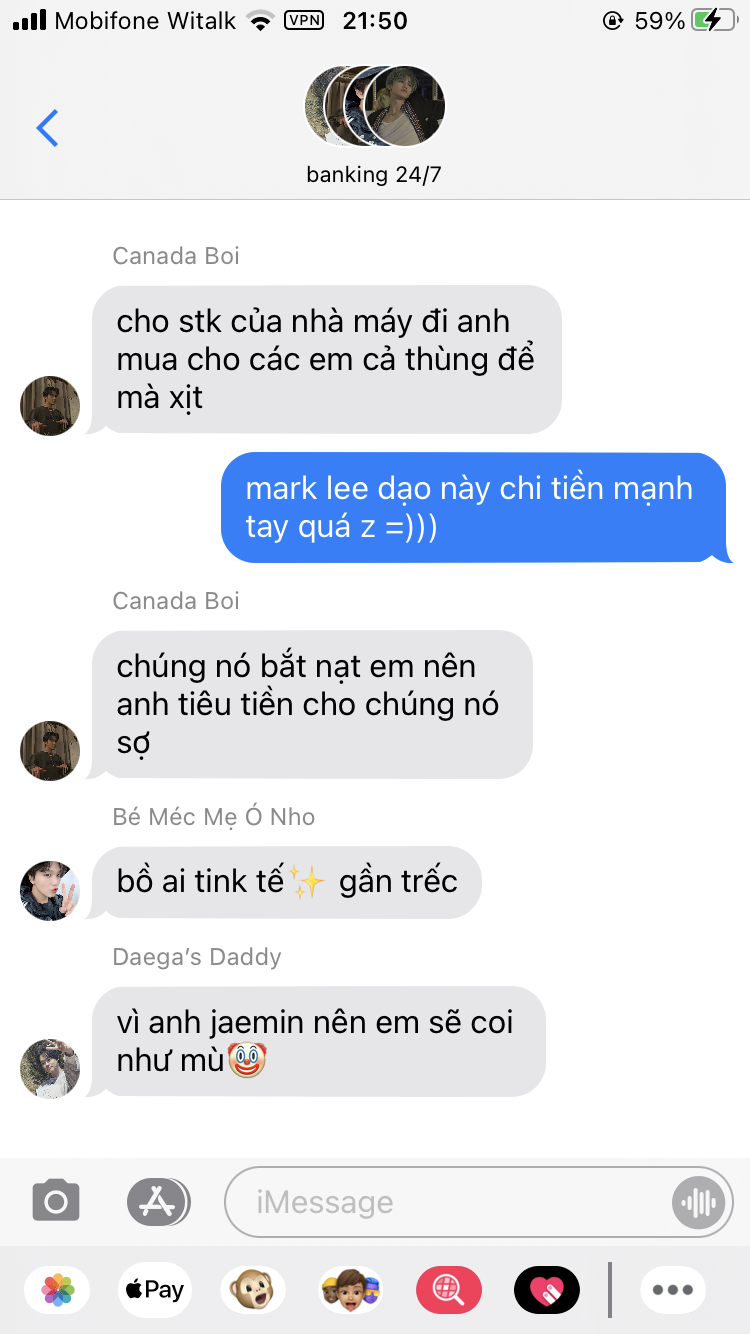Toggle the App Store apps drawer icon
Viewport: 750px width, 1334px height.
pyautogui.click(x=158, y=1201)
